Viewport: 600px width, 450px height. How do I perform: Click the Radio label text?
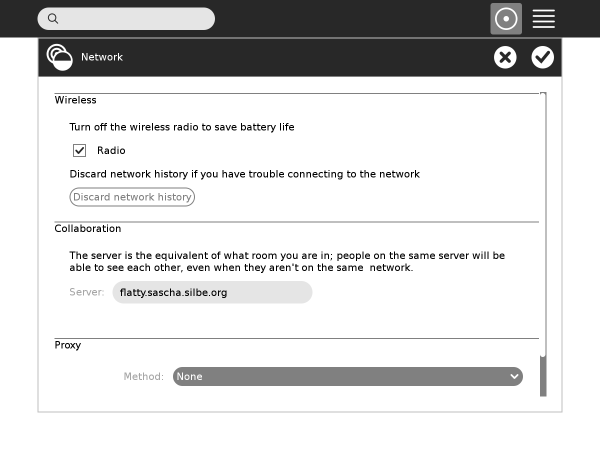tap(111, 151)
